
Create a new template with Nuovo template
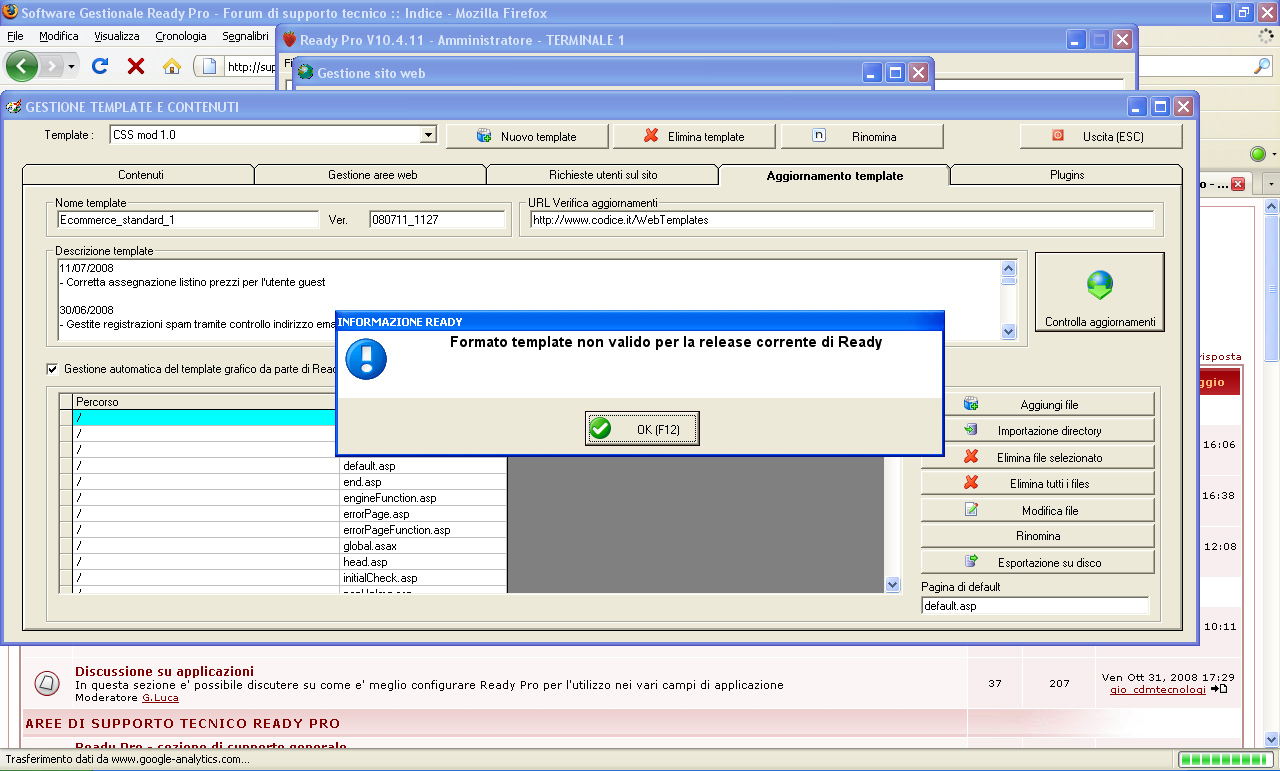(x=527, y=136)
